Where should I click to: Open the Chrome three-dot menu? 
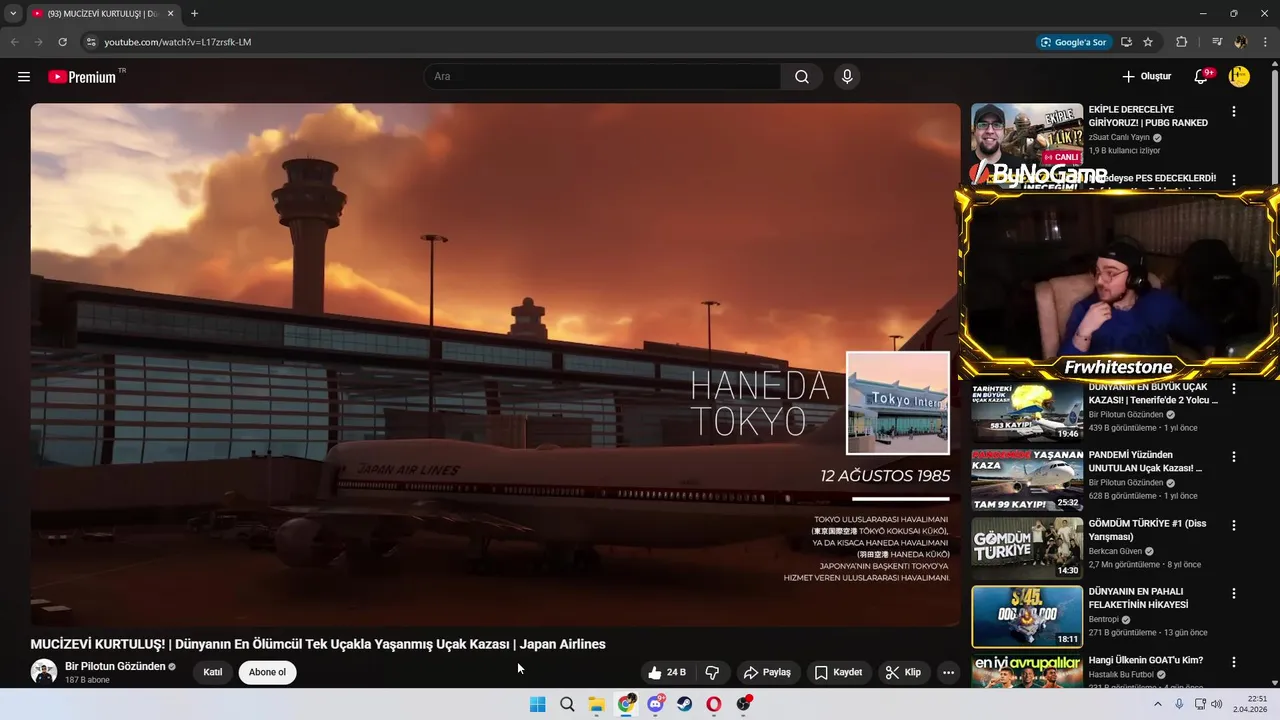point(1265,42)
